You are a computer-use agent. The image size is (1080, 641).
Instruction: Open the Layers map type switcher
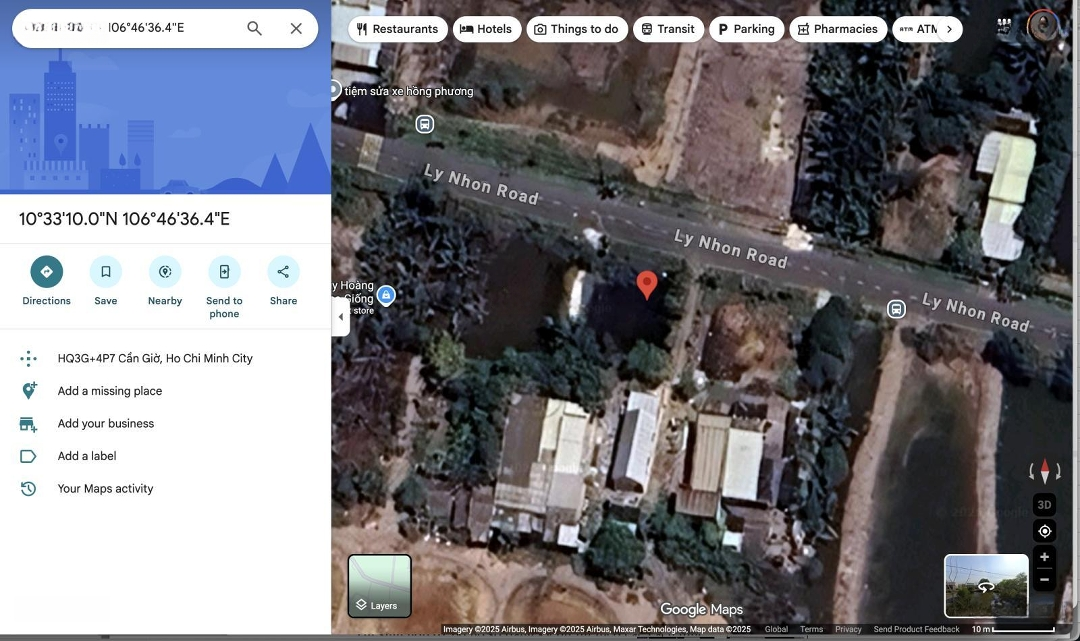379,586
